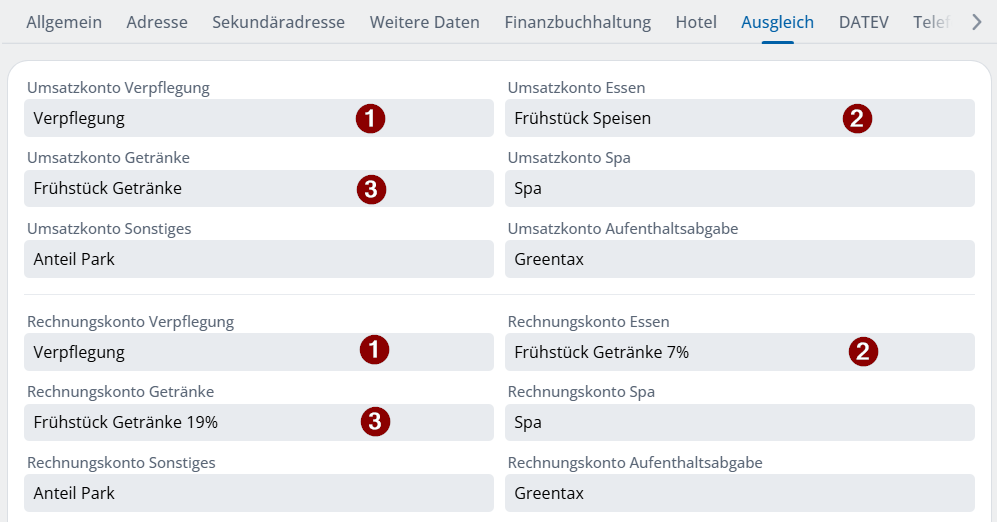
Task: Click the Rechnungskonto Spa field
Action: click(739, 422)
